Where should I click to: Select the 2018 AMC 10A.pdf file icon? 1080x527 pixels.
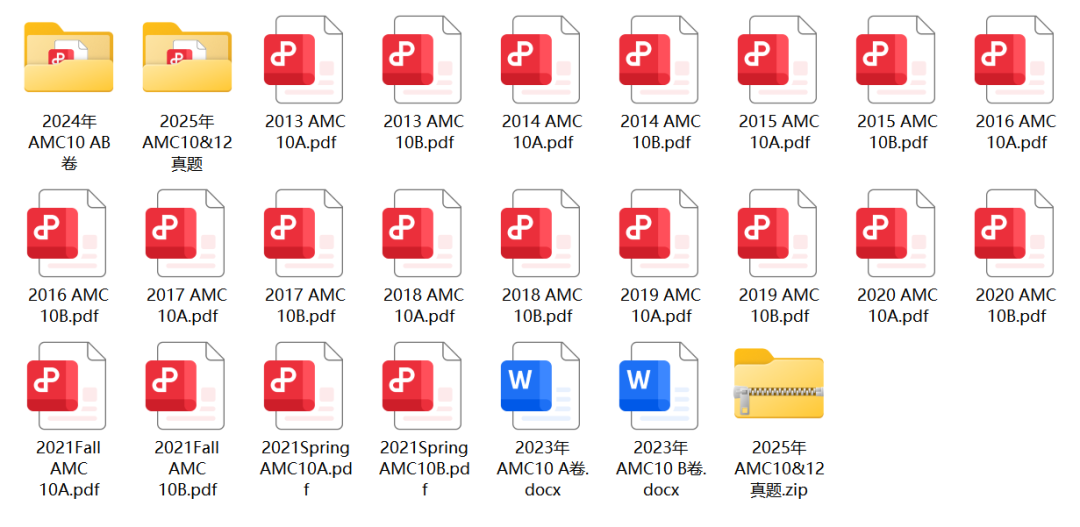pos(422,234)
